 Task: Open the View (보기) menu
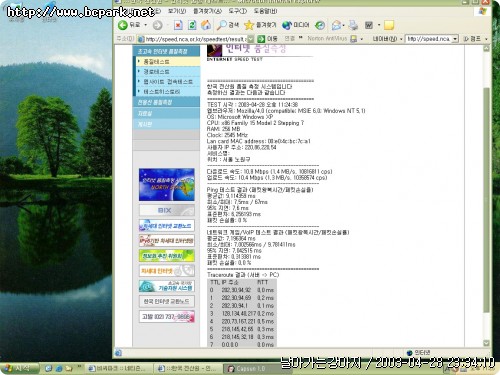176,11
